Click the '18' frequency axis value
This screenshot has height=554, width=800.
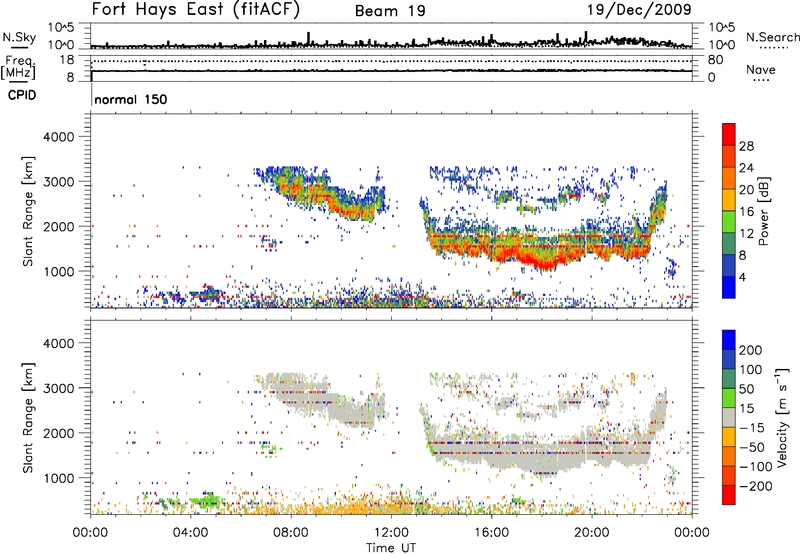(x=67, y=60)
